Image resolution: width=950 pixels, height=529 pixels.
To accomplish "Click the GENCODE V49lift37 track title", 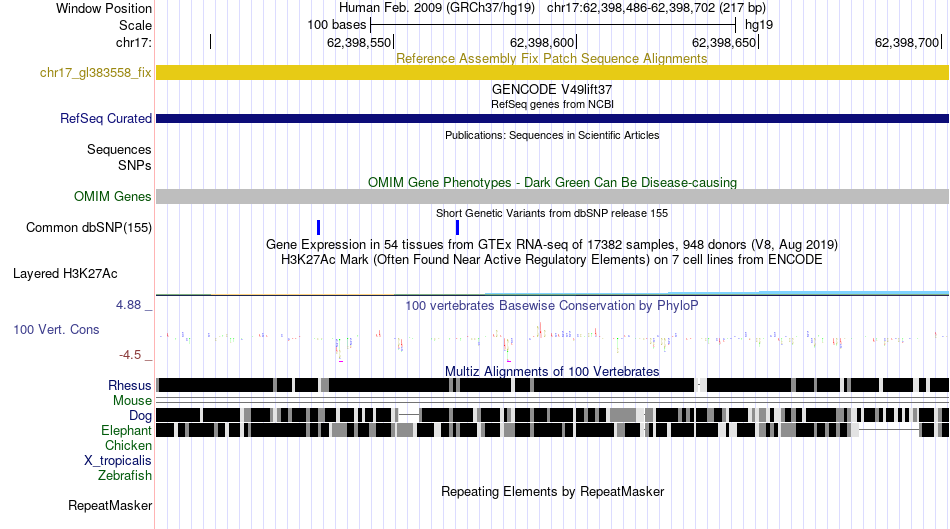I will [x=552, y=90].
